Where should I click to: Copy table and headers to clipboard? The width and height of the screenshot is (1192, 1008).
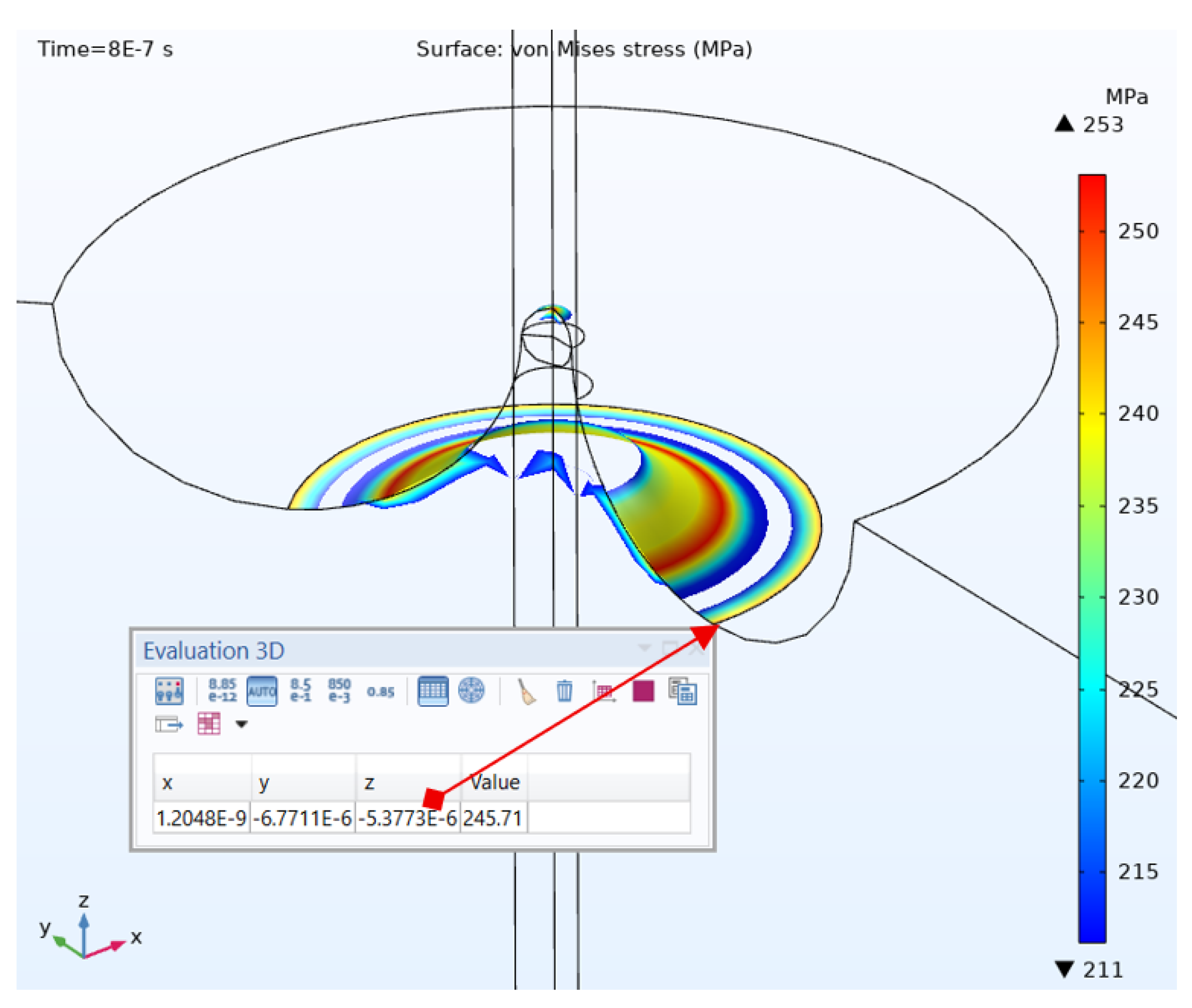click(685, 690)
